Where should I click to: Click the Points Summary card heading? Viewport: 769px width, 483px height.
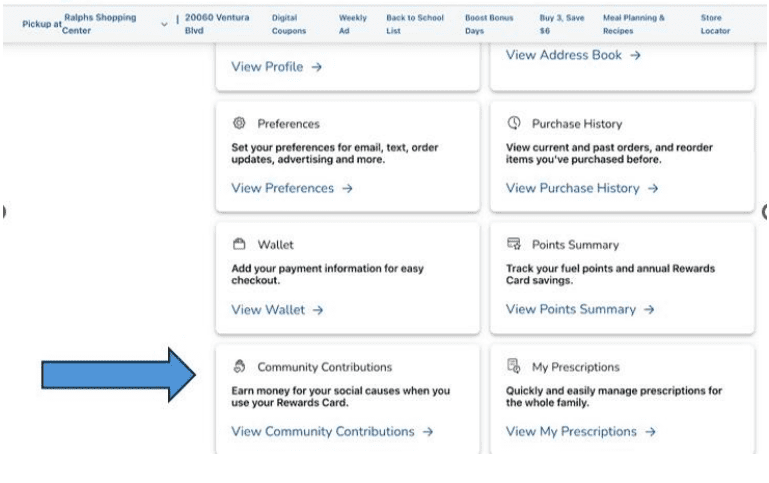(575, 245)
